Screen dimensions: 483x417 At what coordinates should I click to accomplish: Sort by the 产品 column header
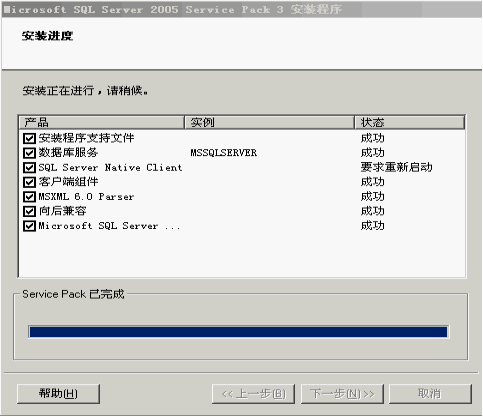coord(102,122)
